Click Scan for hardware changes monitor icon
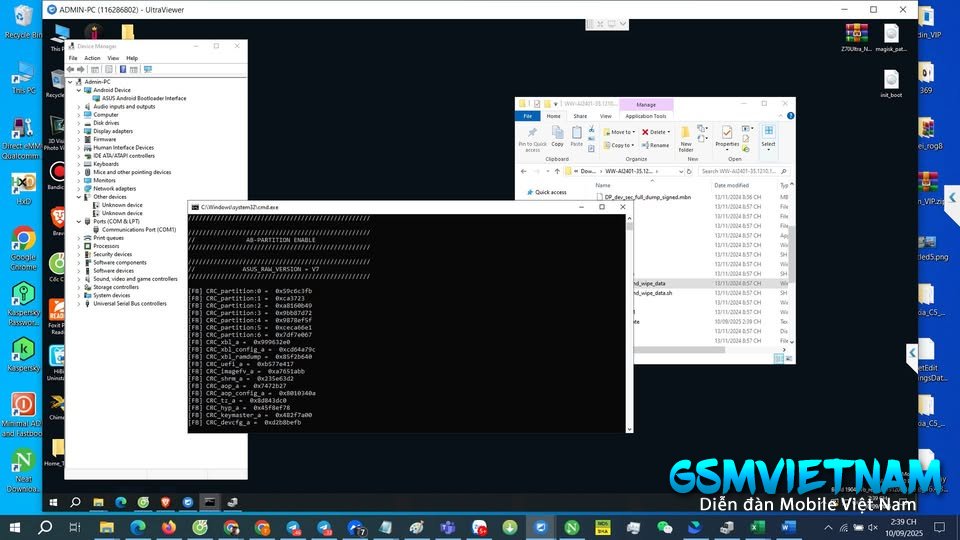Image resolution: width=960 pixels, height=540 pixels. click(148, 69)
